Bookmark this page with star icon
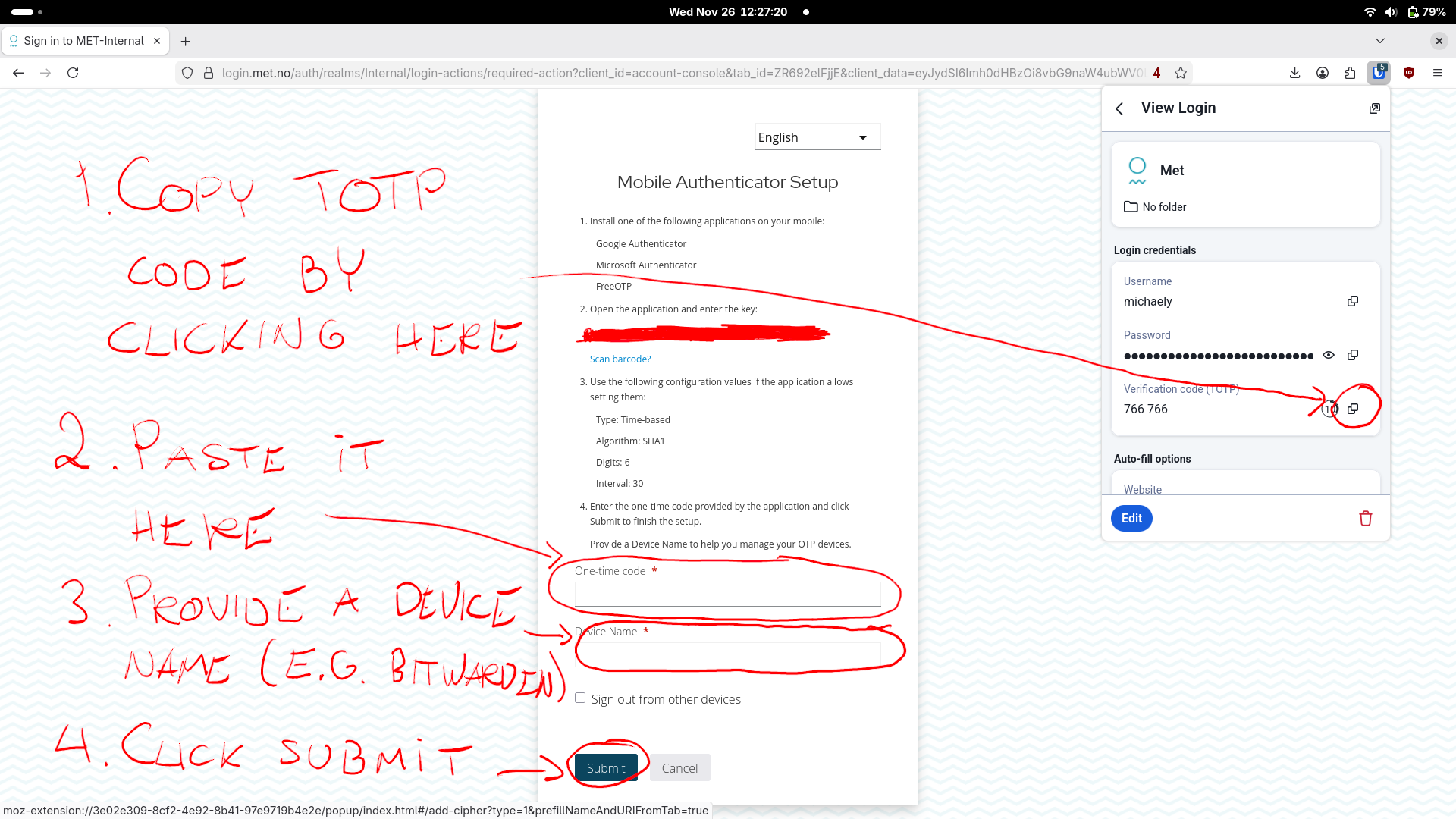 1181,73
